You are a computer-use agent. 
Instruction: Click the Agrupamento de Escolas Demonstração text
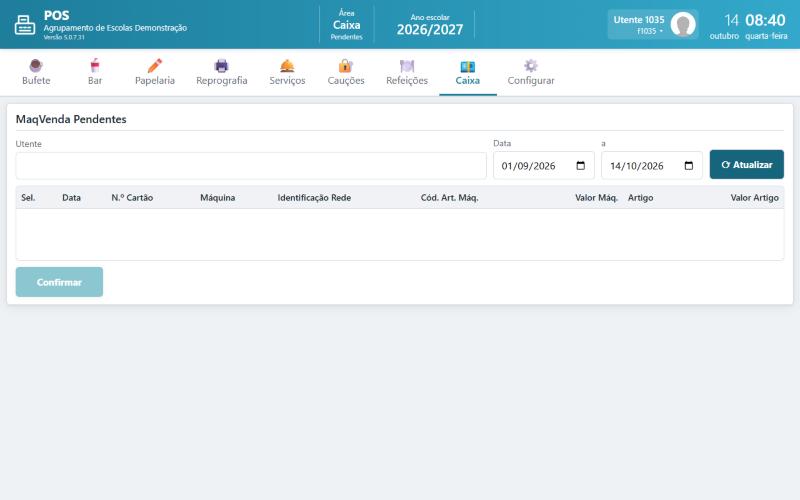[x=115, y=28]
